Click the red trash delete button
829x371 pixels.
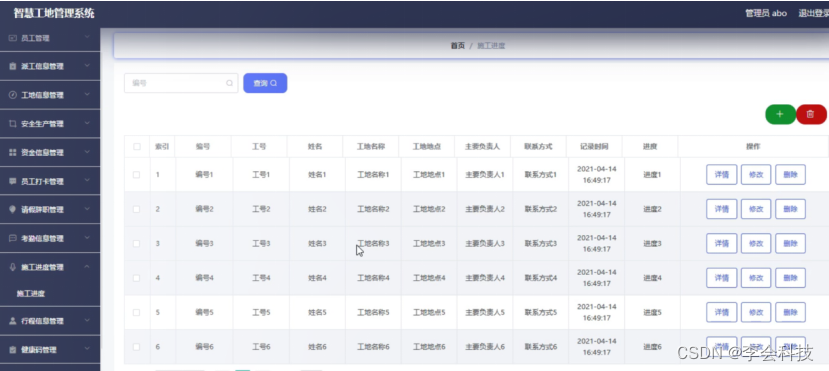click(x=810, y=114)
